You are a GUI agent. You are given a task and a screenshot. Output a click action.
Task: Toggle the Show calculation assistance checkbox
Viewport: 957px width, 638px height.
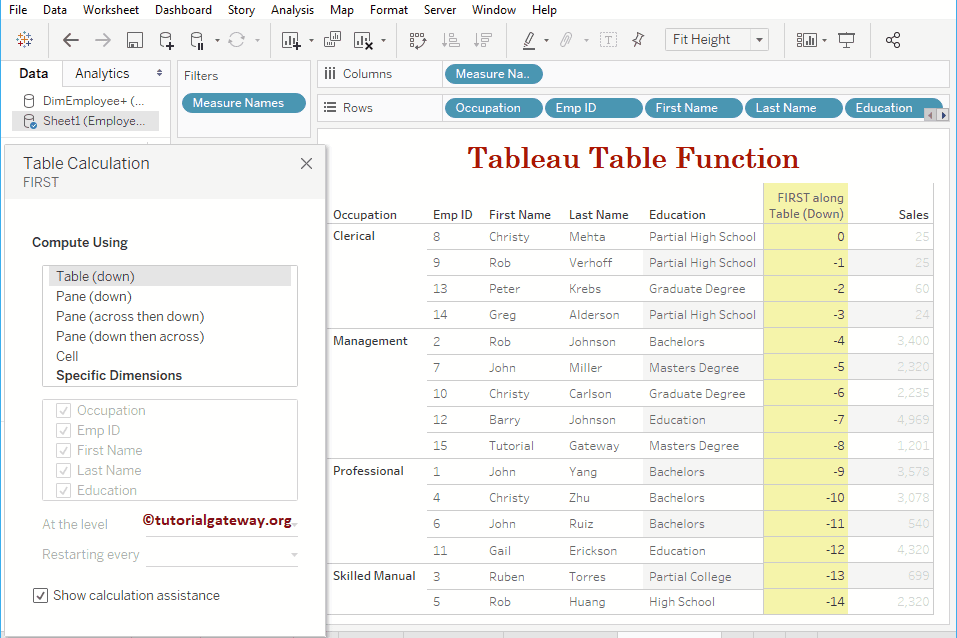coord(41,595)
